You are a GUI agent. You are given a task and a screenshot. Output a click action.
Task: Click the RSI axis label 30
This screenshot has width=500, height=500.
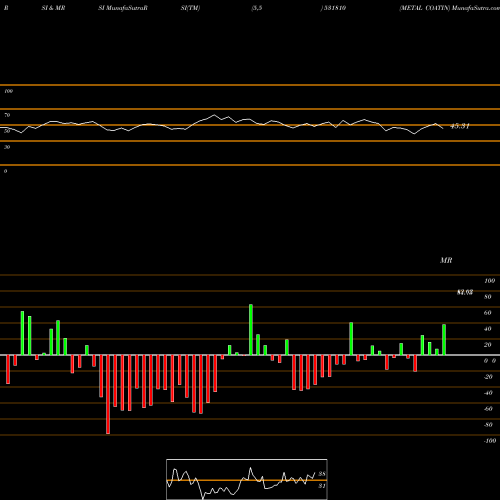click(x=7, y=147)
